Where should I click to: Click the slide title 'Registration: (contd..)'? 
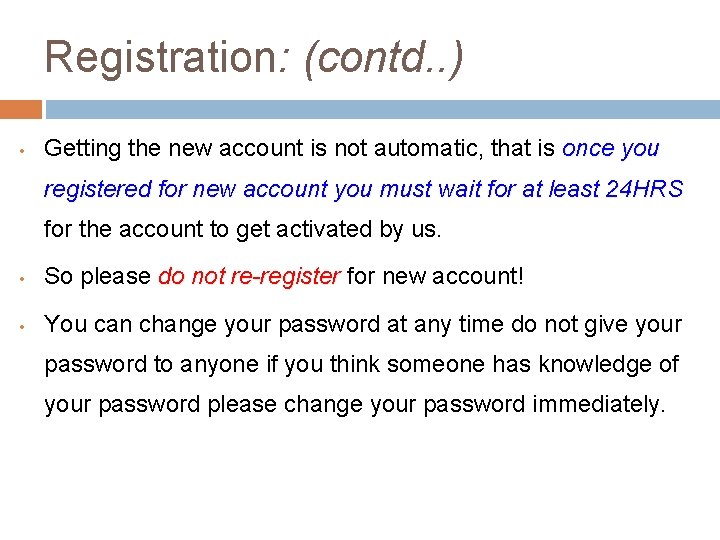[x=254, y=58]
